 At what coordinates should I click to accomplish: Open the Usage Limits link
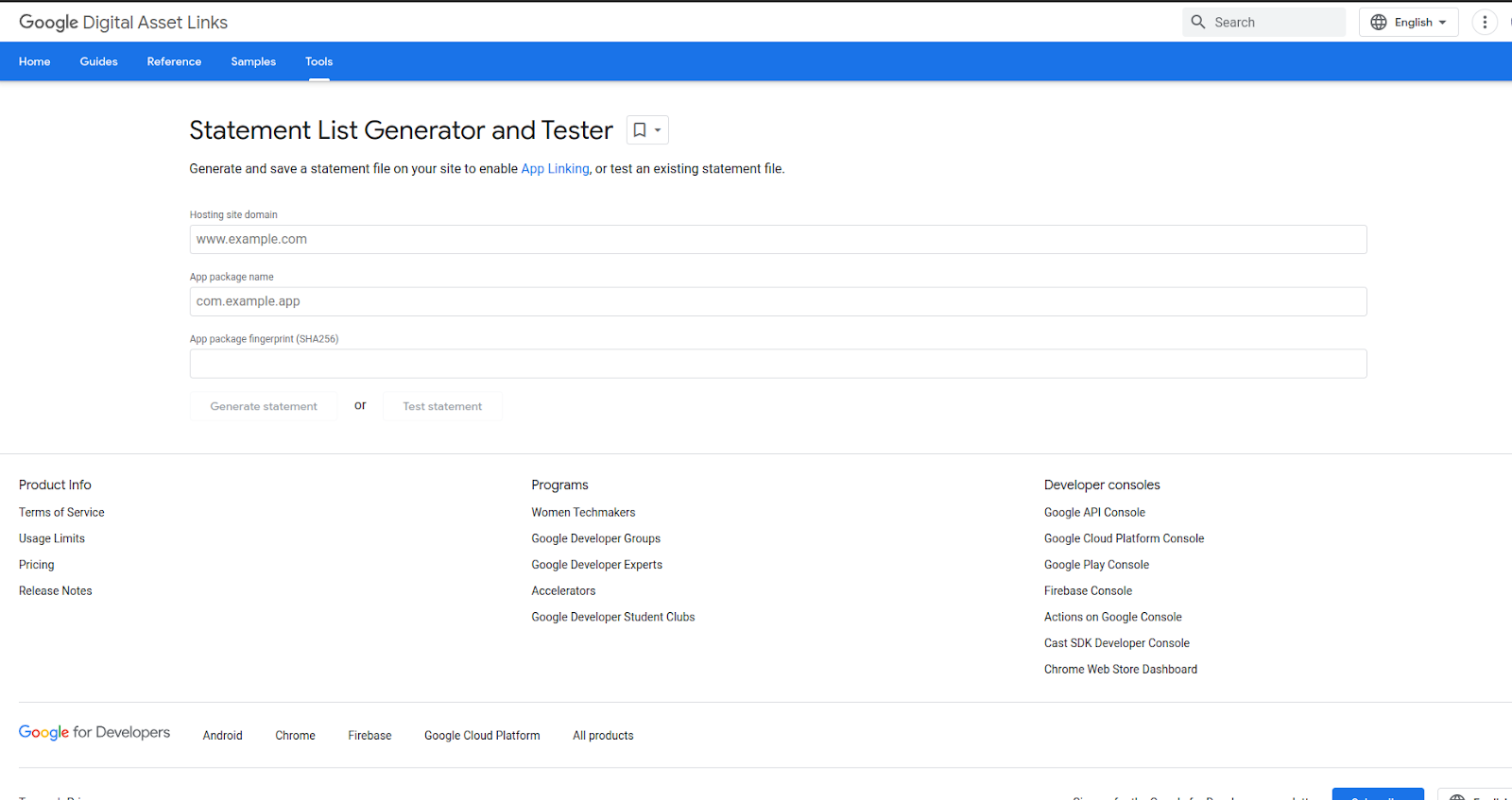tap(52, 538)
